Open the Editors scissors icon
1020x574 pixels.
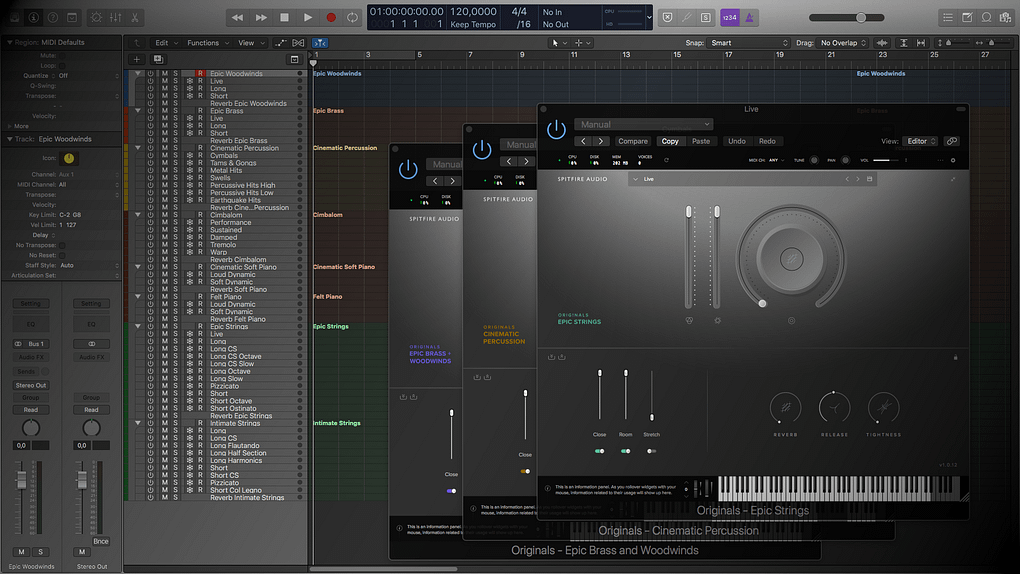point(135,18)
